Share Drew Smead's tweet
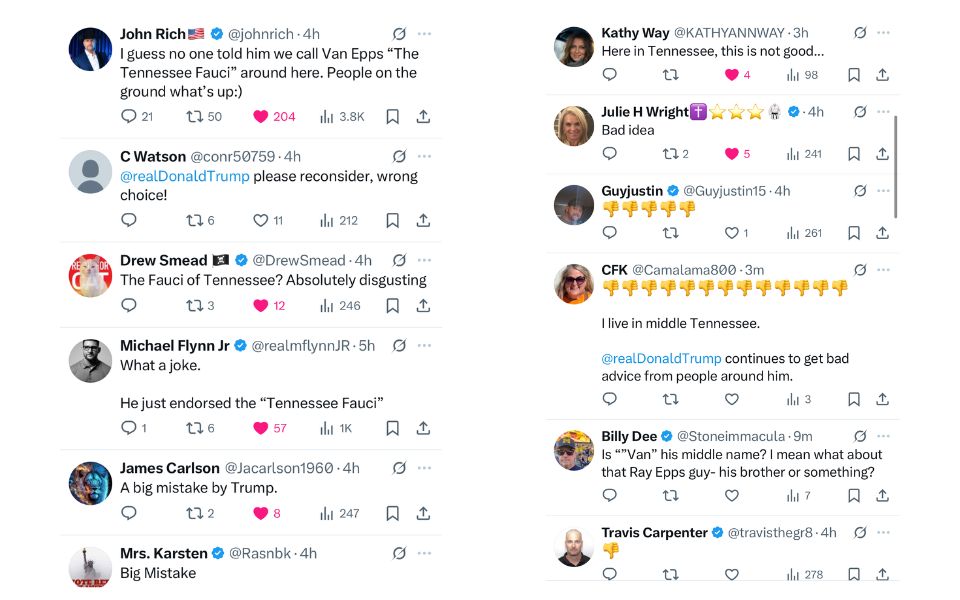Image resolution: width=960 pixels, height=600 pixels. click(x=423, y=306)
